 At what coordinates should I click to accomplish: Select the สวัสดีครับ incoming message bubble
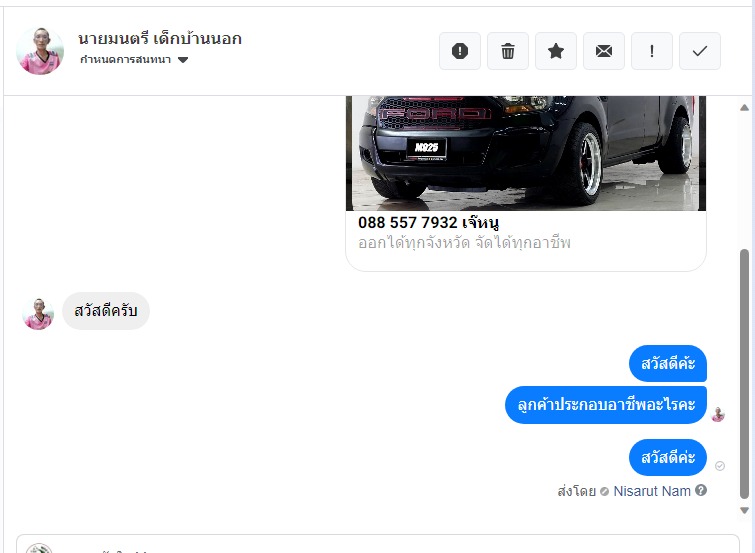click(x=106, y=311)
